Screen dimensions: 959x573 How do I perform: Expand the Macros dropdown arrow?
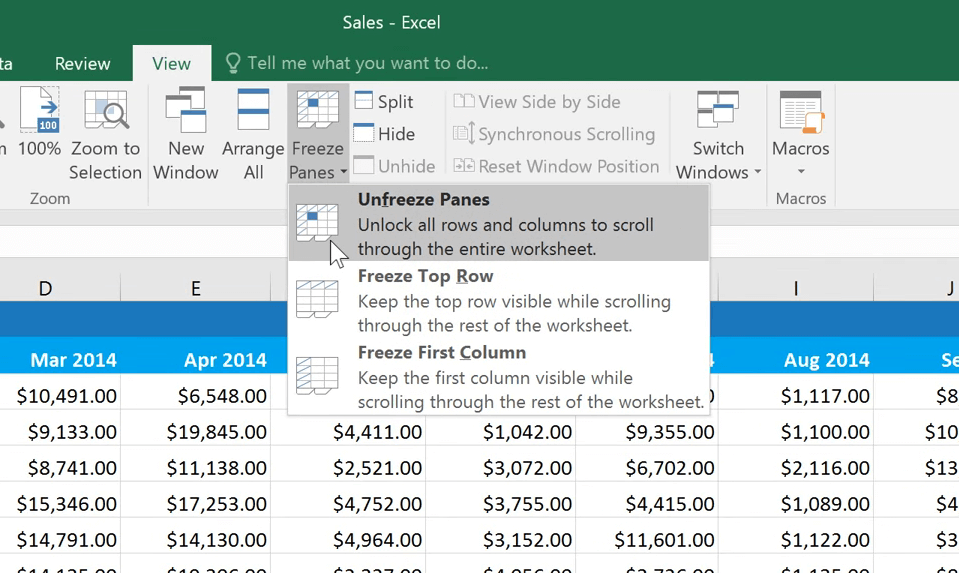coord(800,172)
